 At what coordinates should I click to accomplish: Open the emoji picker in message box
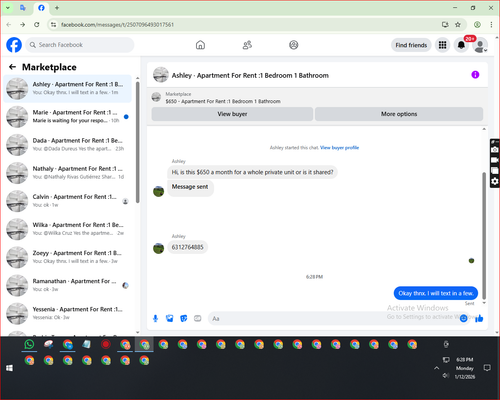click(x=463, y=319)
